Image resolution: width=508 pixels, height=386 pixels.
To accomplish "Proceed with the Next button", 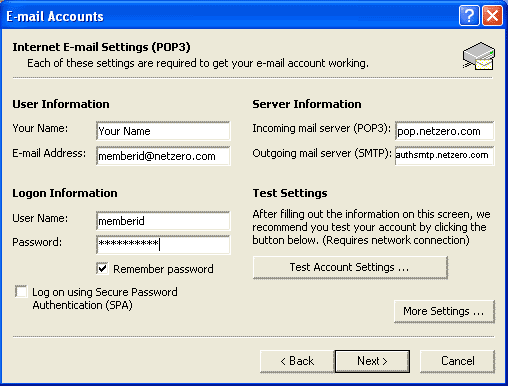I will [x=372, y=361].
